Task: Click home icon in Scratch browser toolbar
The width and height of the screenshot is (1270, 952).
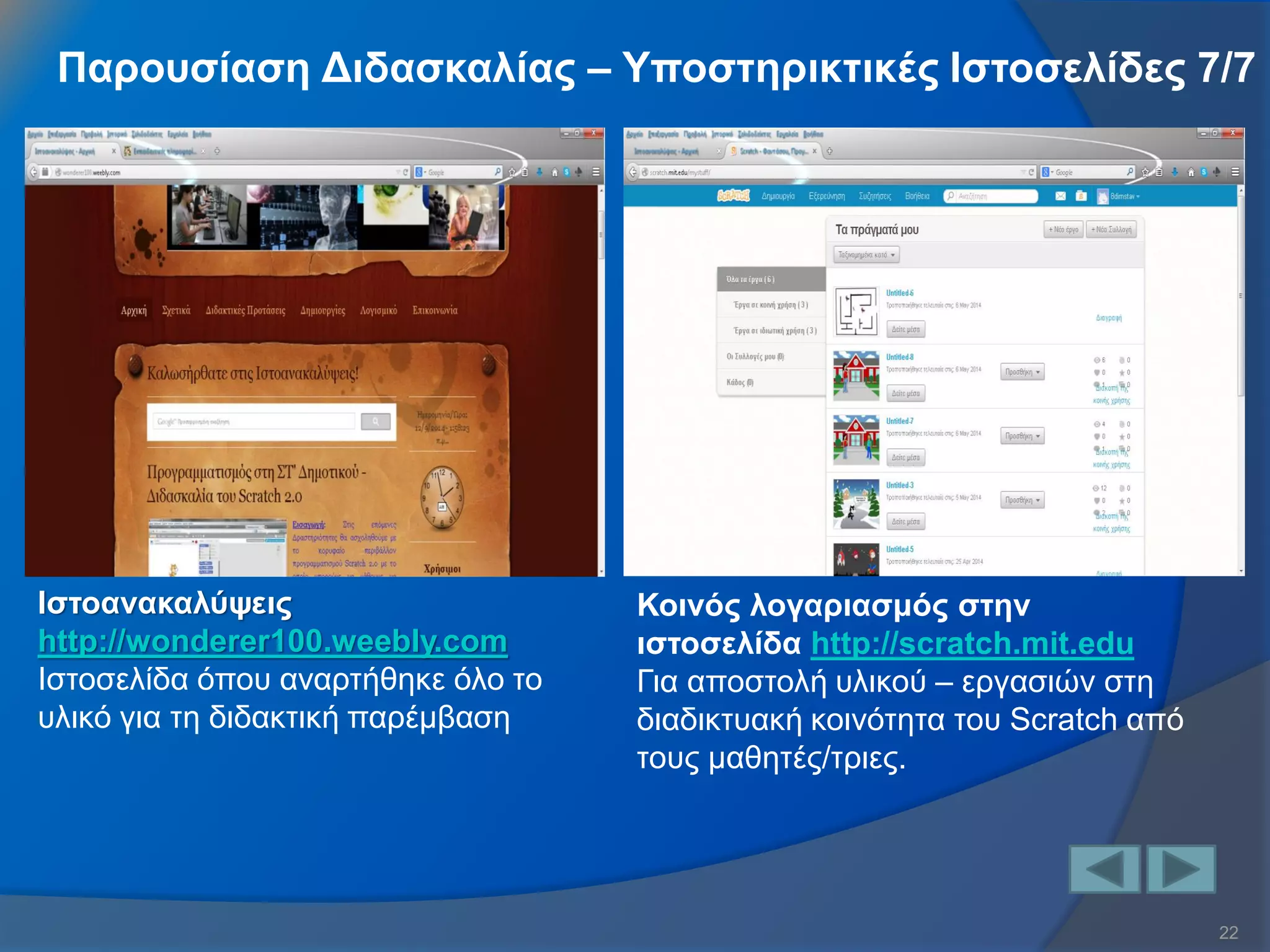Action: click(1190, 172)
